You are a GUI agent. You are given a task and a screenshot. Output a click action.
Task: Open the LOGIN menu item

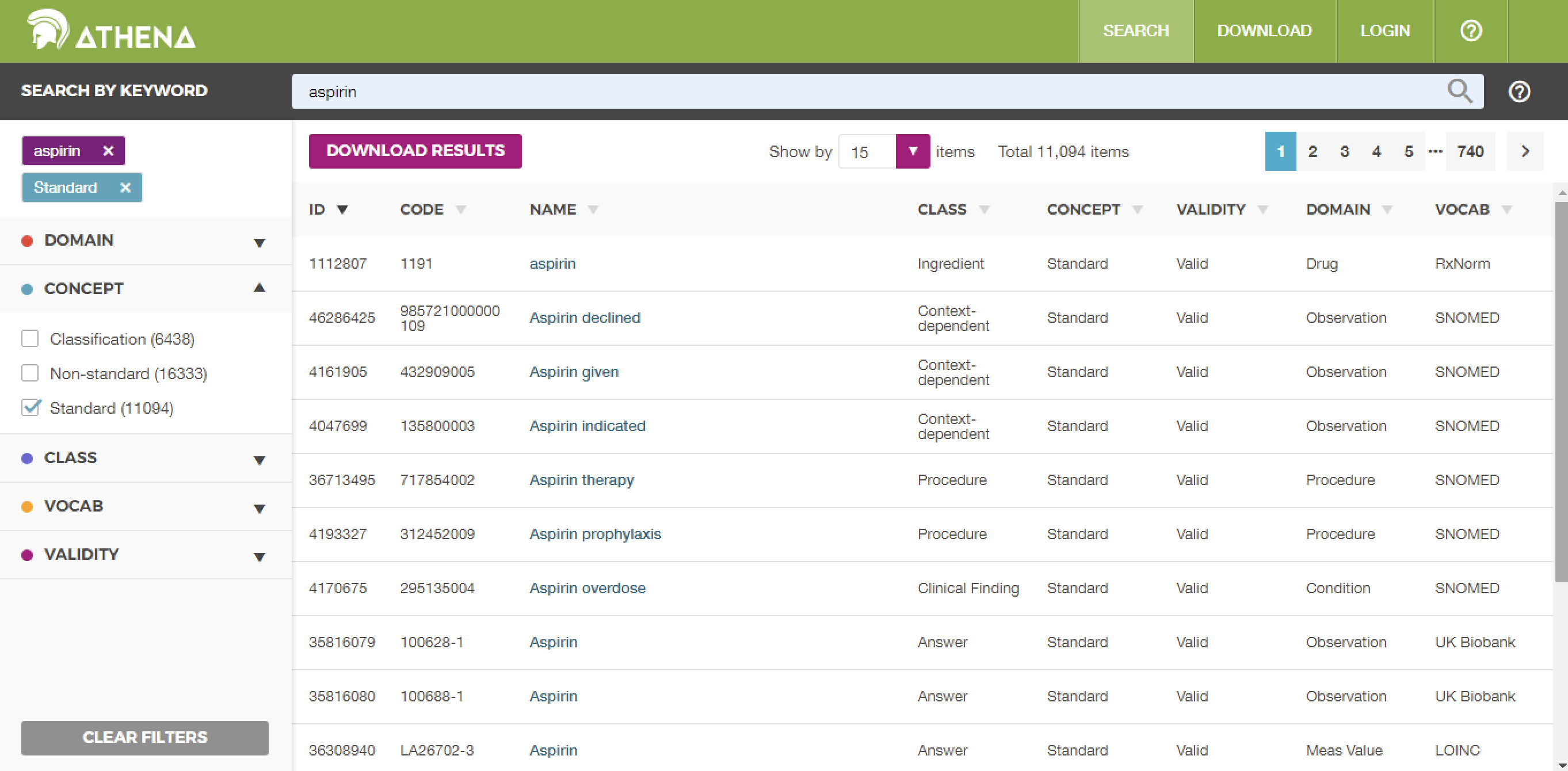(1384, 30)
